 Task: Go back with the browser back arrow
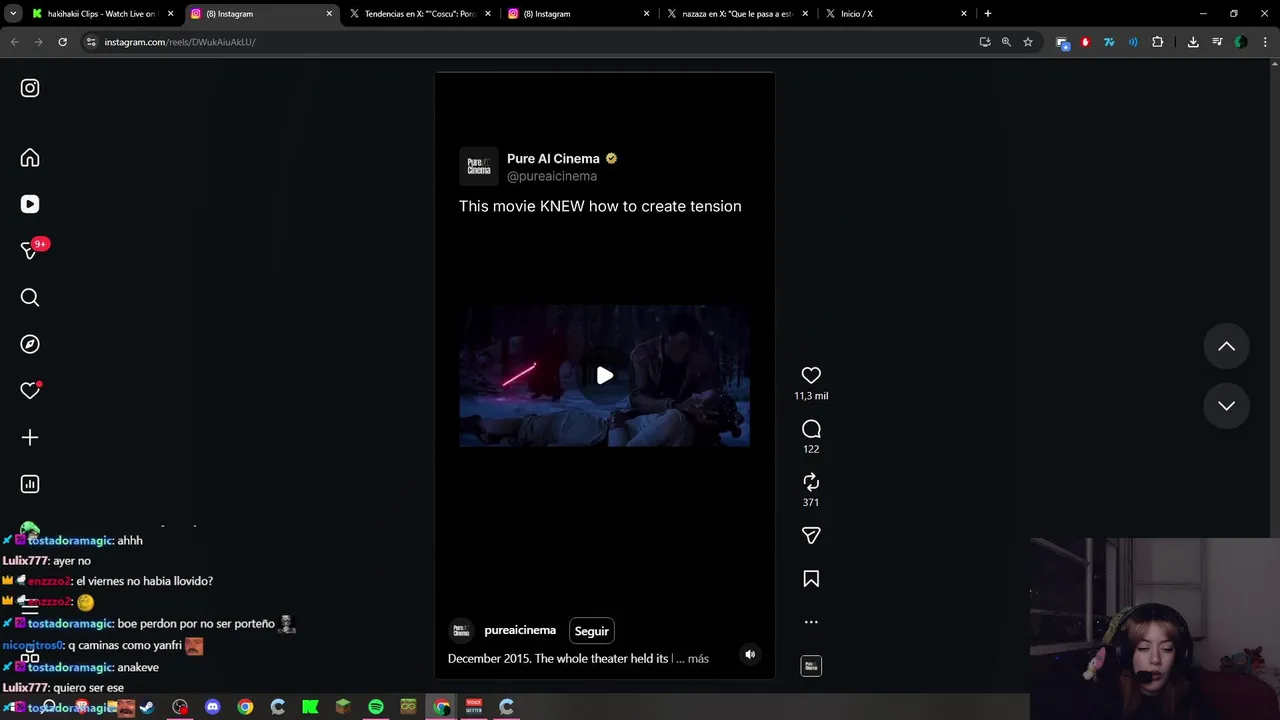[14, 42]
